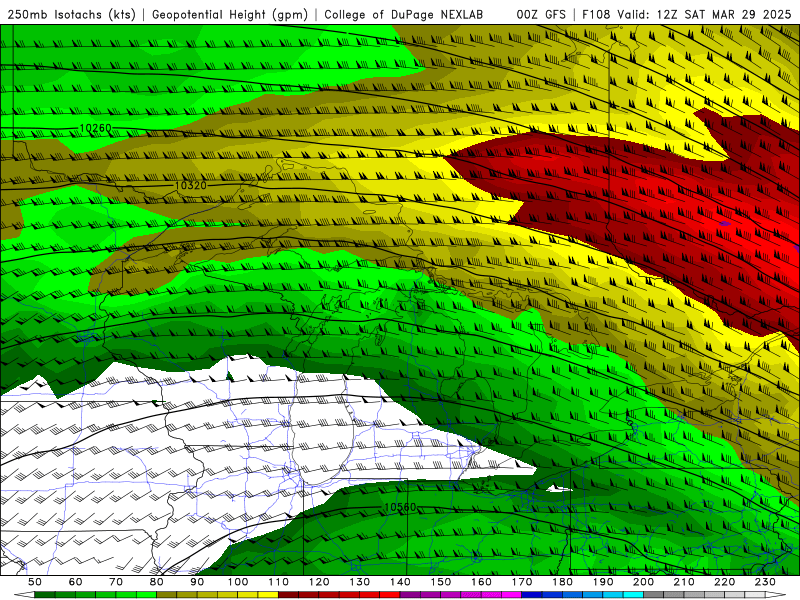Click the '250mb Isotachs (kts)' title text
800x600 pixels.
71,15
